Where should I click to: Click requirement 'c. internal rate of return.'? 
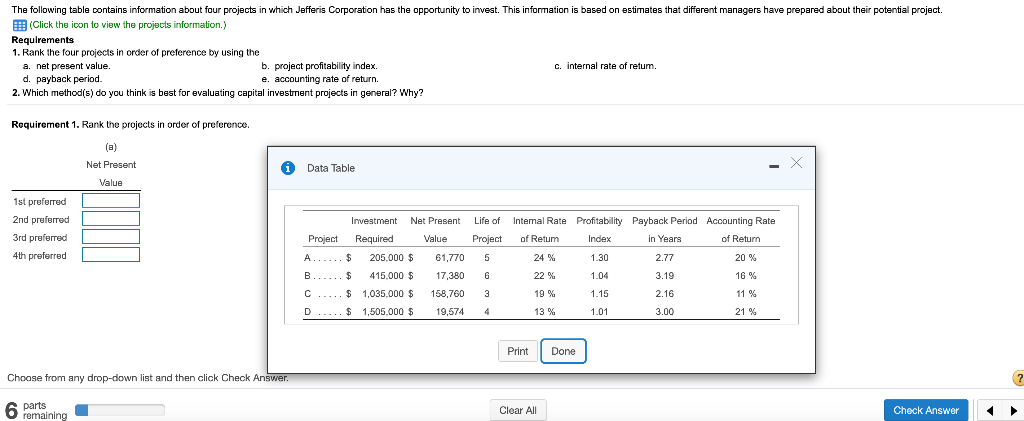pyautogui.click(x=605, y=66)
